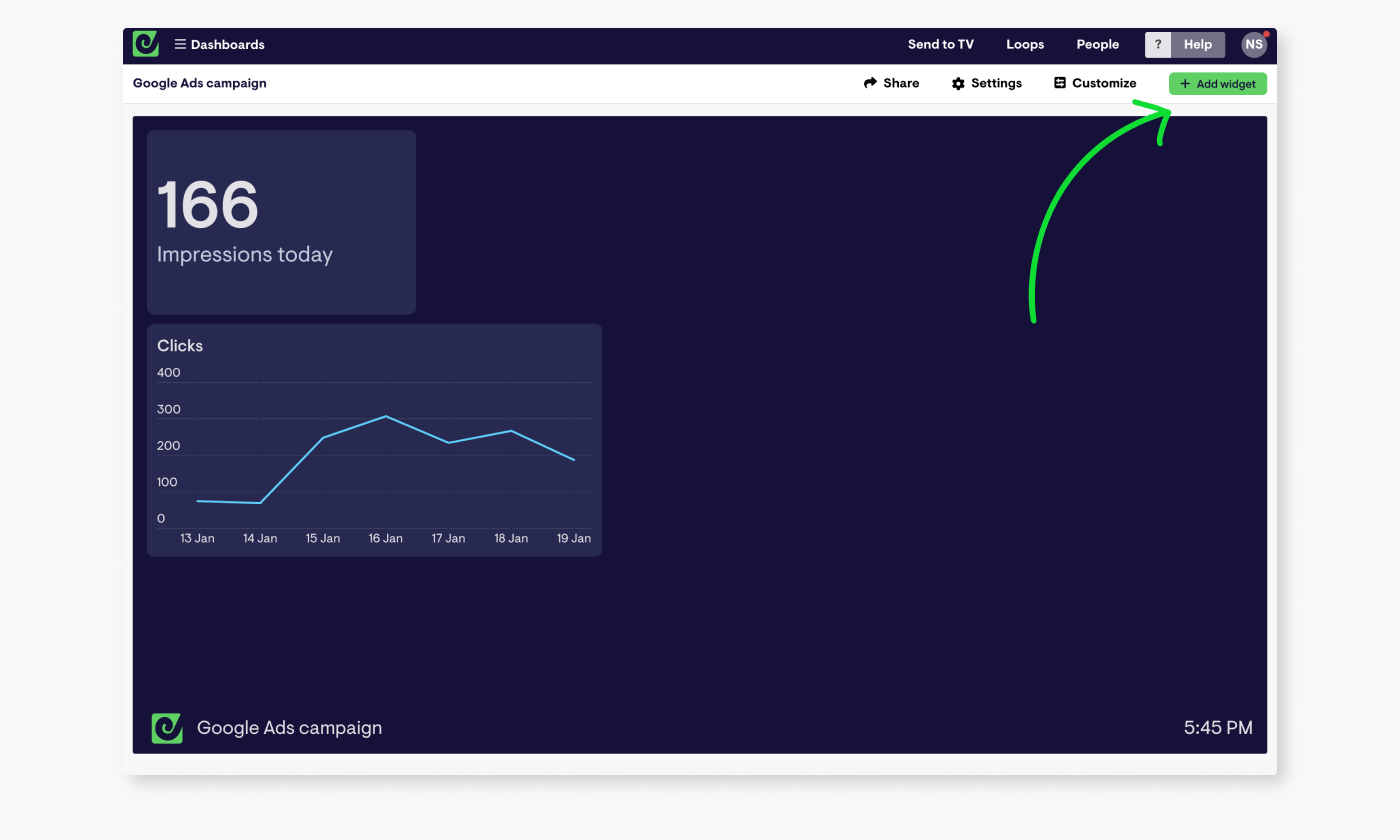The height and width of the screenshot is (840, 1400).
Task: Open the Loops section
Action: click(1024, 44)
